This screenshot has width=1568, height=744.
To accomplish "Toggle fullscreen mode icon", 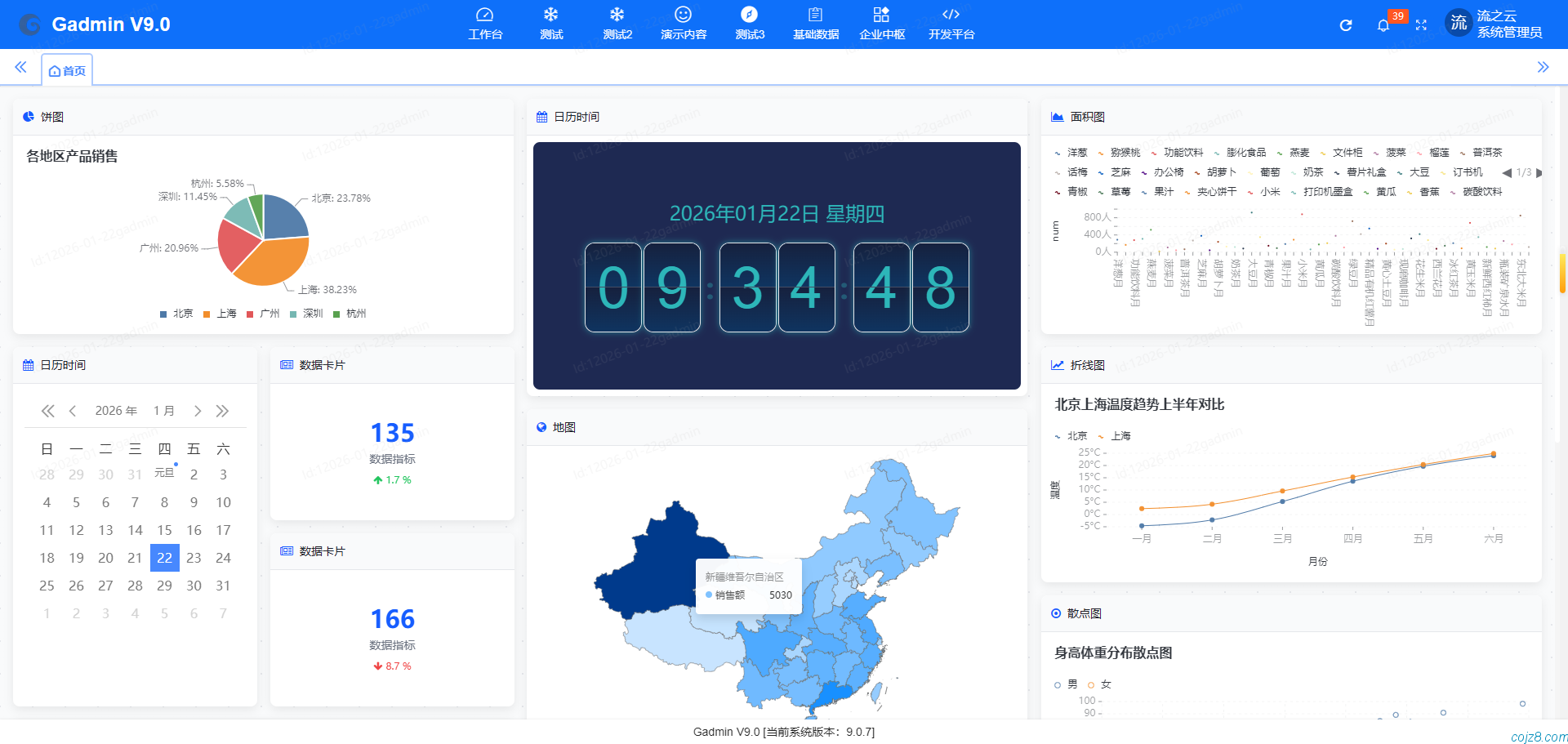I will (x=1421, y=25).
